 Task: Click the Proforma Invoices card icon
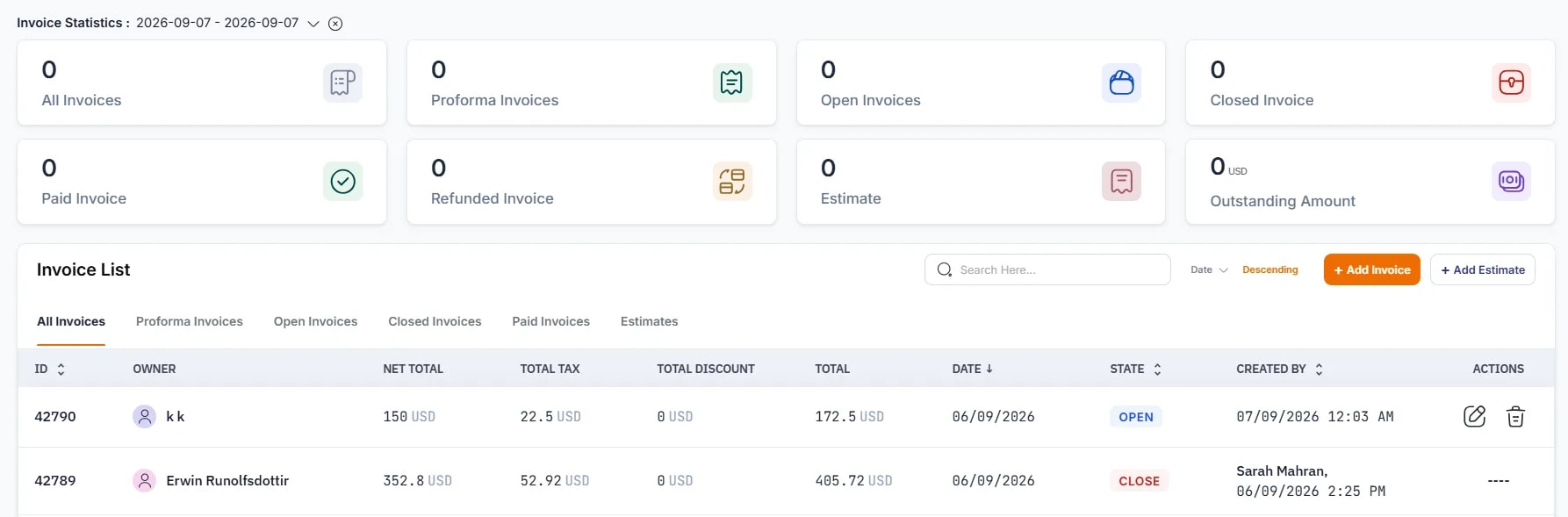coord(732,83)
